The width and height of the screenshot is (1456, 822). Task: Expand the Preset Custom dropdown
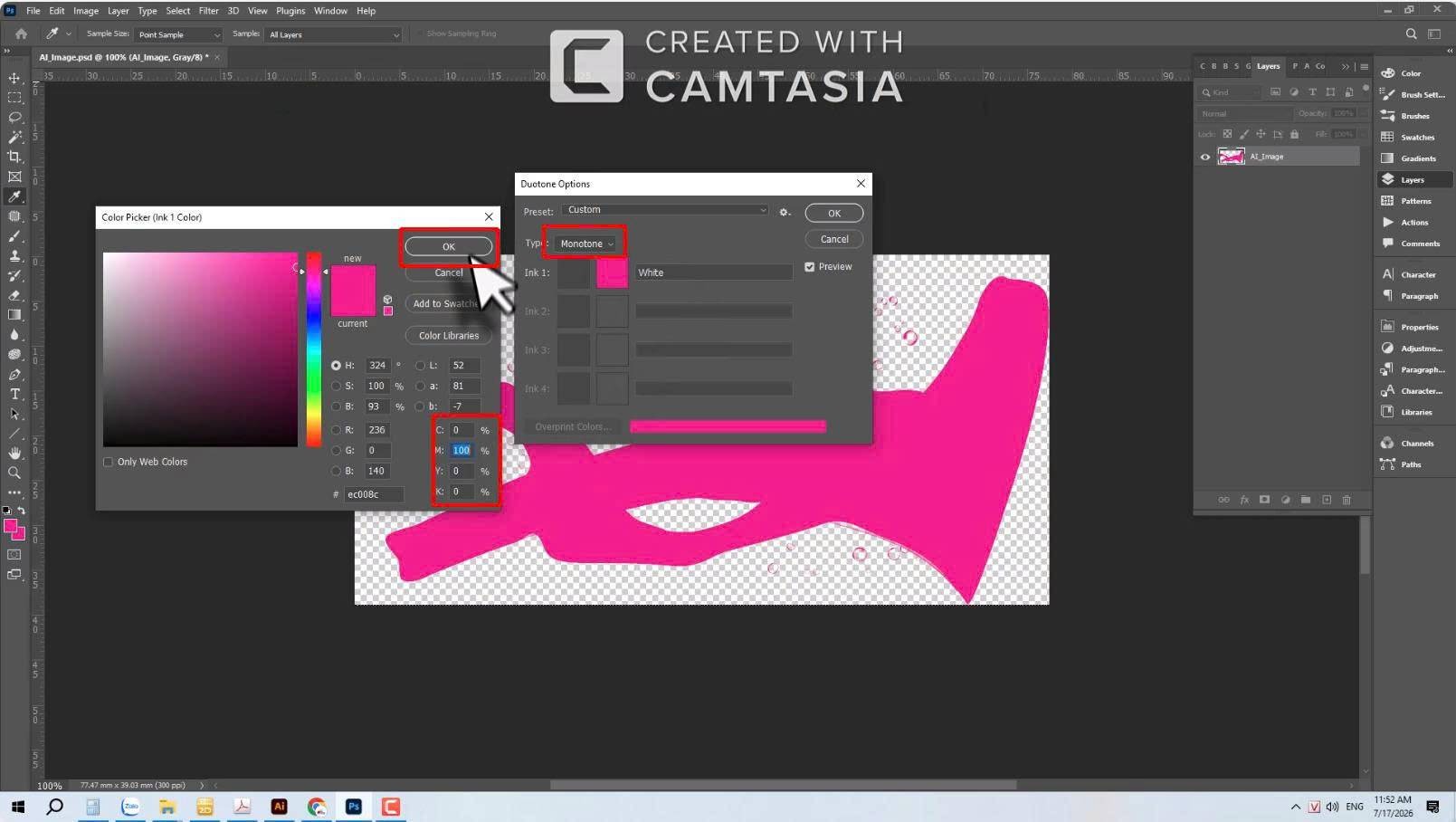pyautogui.click(x=665, y=210)
